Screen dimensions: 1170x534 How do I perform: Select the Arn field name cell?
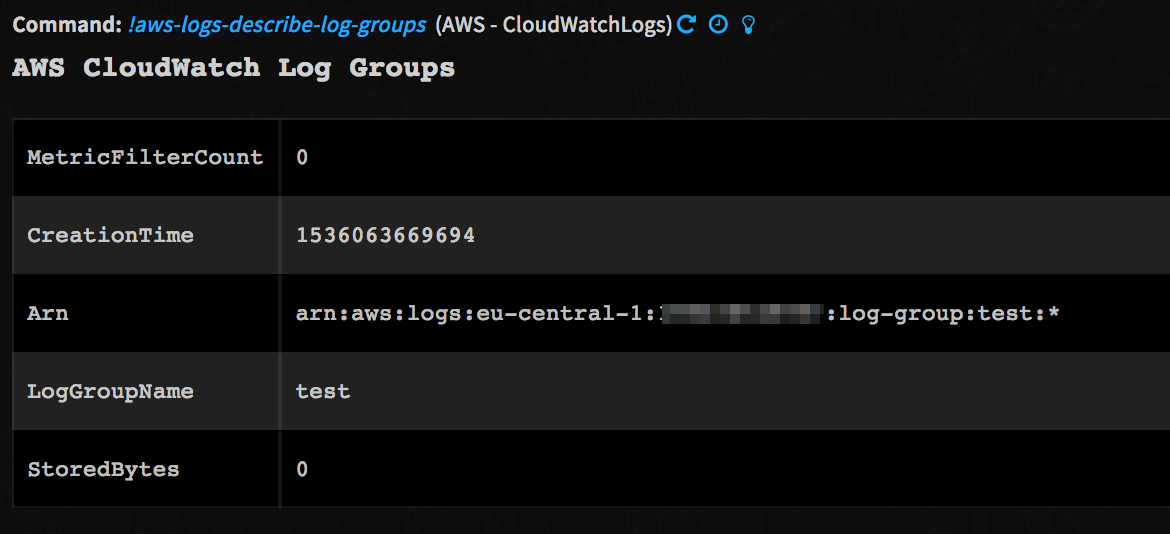click(48, 313)
